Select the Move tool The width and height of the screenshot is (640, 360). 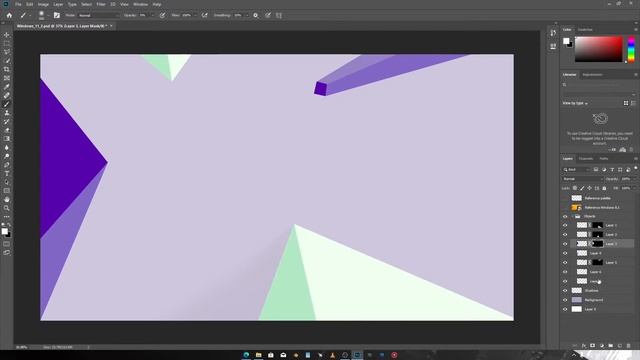pyautogui.click(x=7, y=35)
